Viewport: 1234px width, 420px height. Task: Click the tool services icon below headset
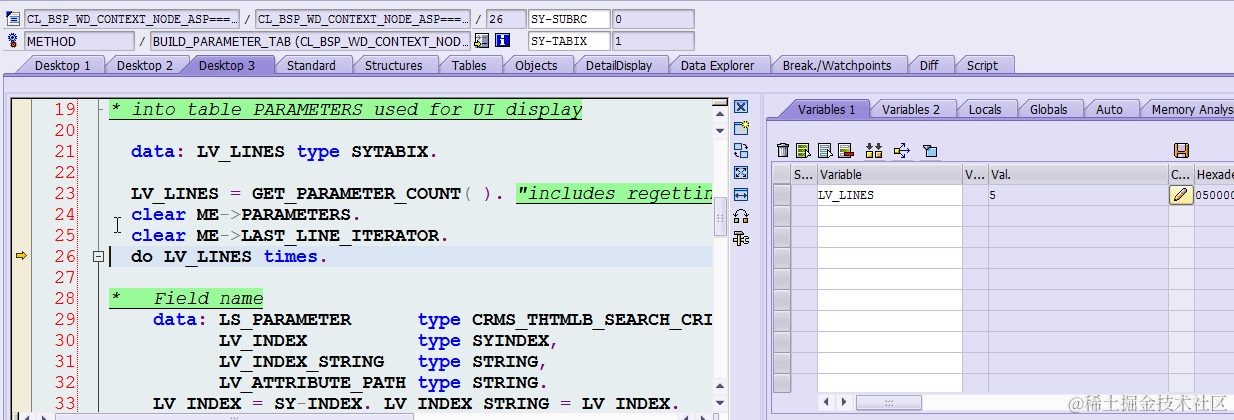click(x=741, y=238)
